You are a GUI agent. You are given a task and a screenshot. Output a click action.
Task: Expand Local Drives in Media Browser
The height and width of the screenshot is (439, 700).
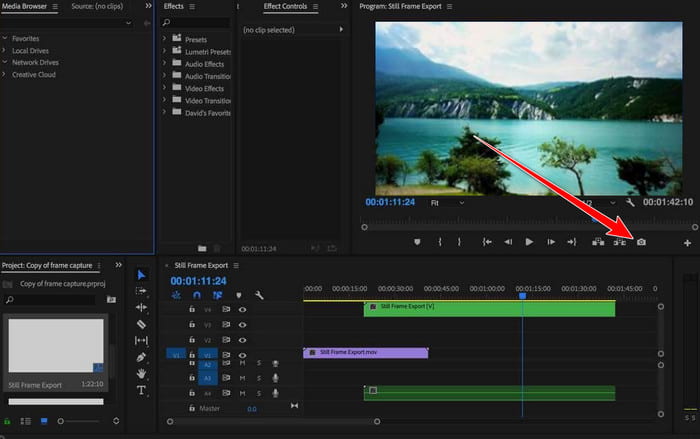5,50
